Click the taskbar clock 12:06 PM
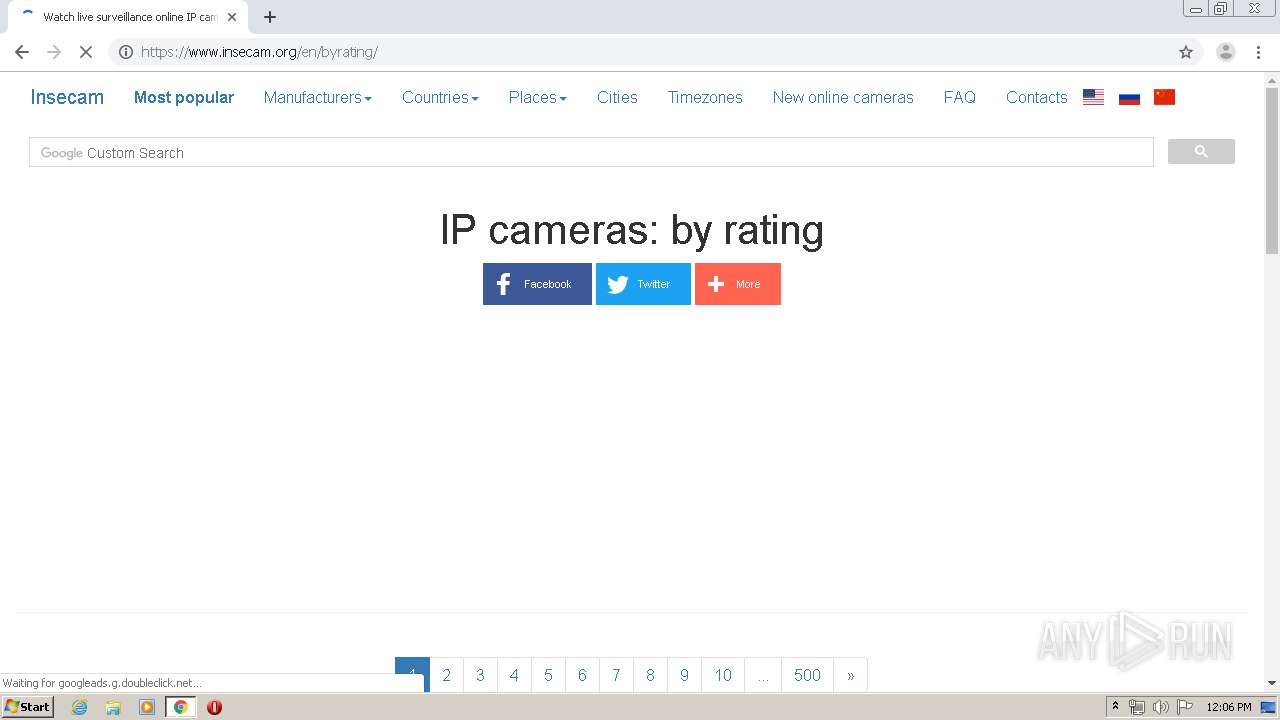The height and width of the screenshot is (720, 1280). pyautogui.click(x=1228, y=707)
